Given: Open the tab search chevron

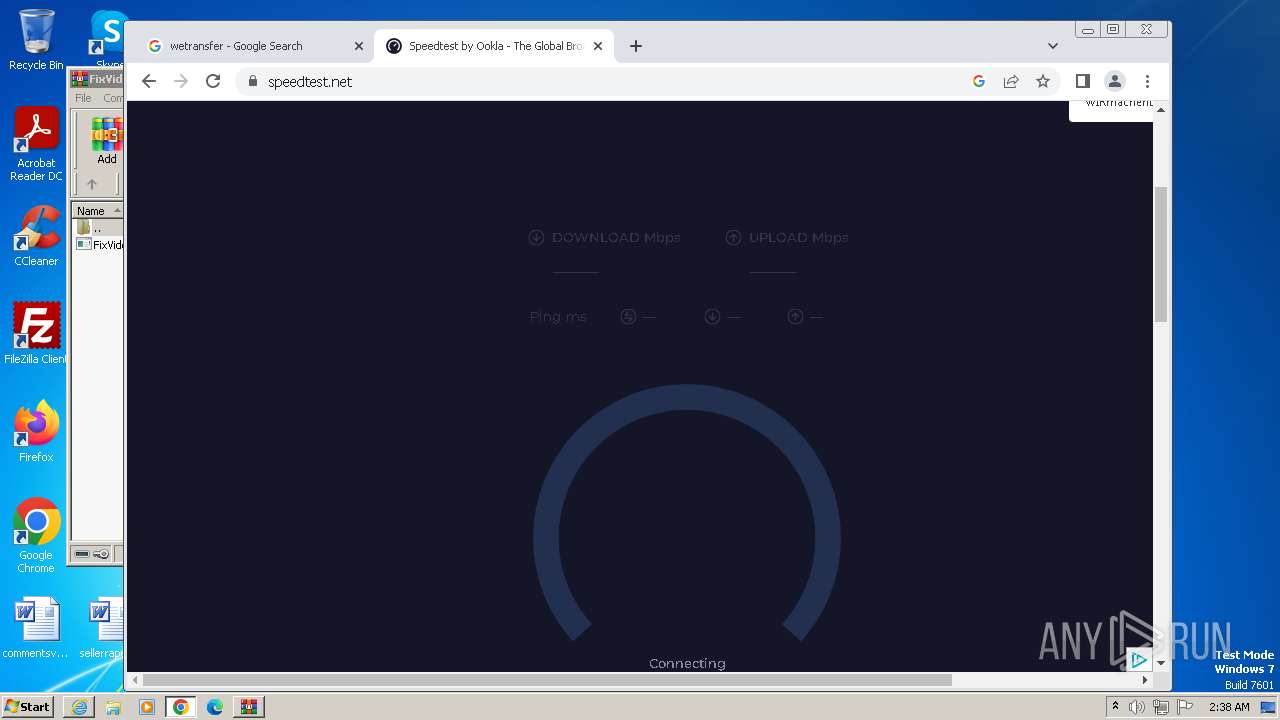Looking at the screenshot, I should tap(1053, 46).
